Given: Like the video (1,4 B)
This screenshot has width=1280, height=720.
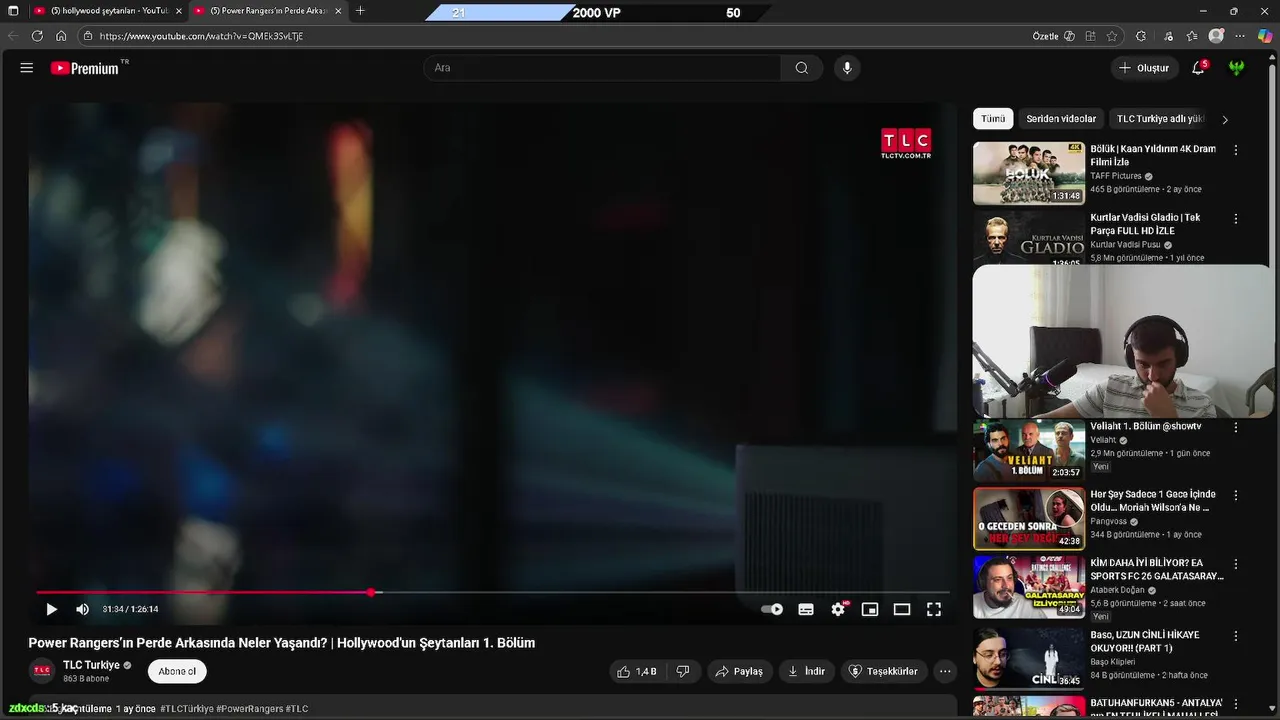Looking at the screenshot, I should click(636, 672).
